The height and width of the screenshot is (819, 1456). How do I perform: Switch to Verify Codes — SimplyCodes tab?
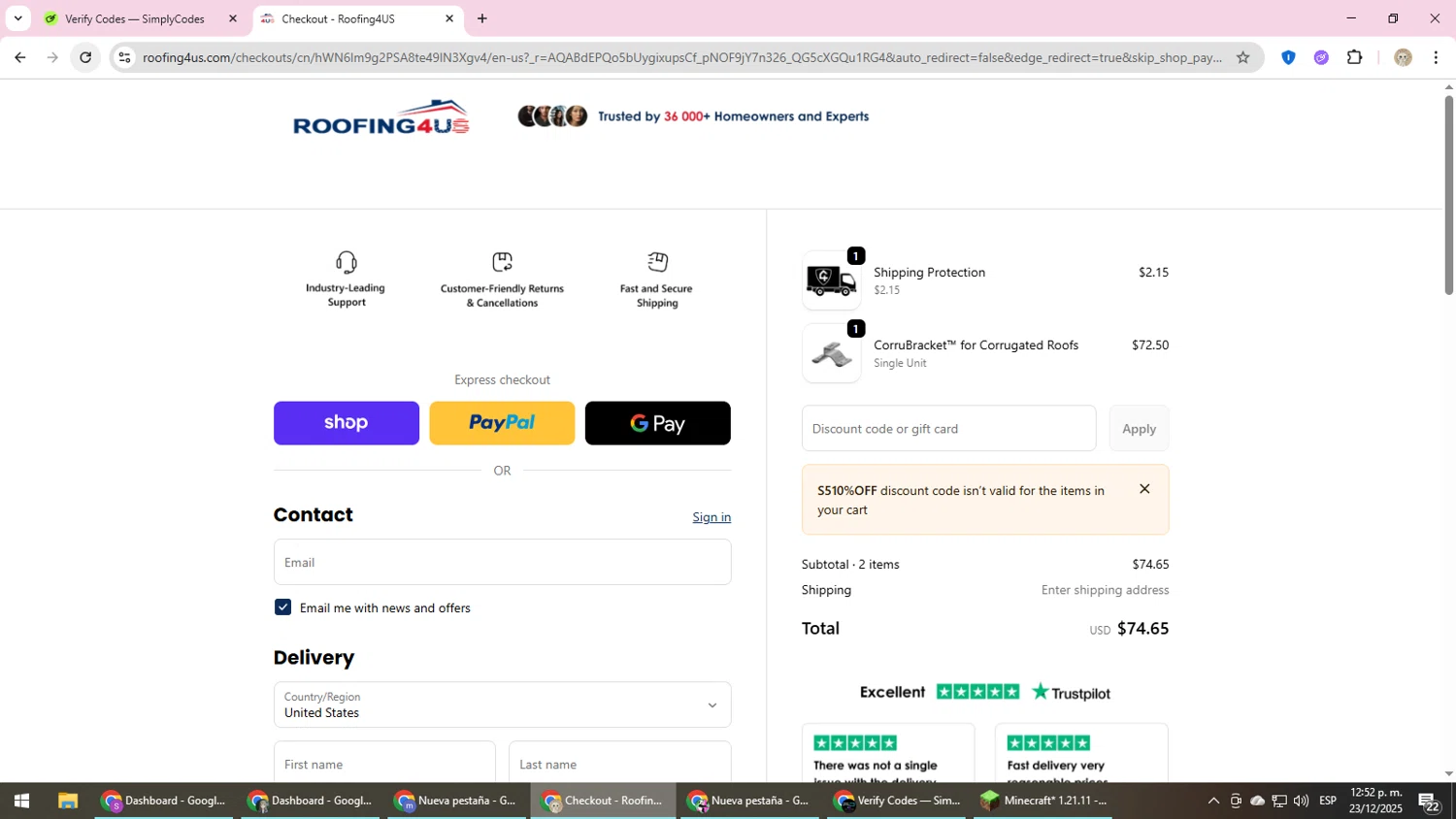coord(136,18)
